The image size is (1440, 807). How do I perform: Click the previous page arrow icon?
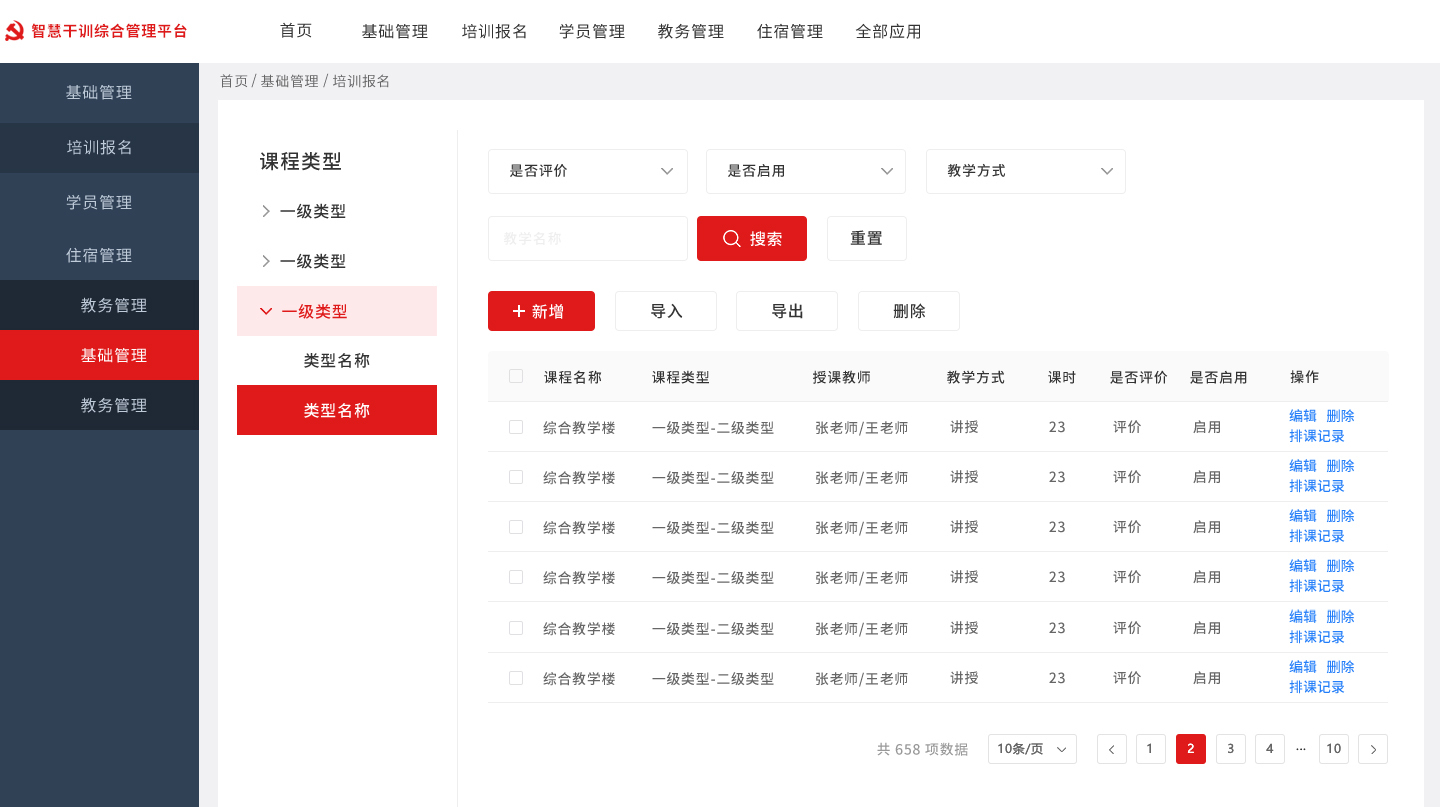[x=1111, y=748]
